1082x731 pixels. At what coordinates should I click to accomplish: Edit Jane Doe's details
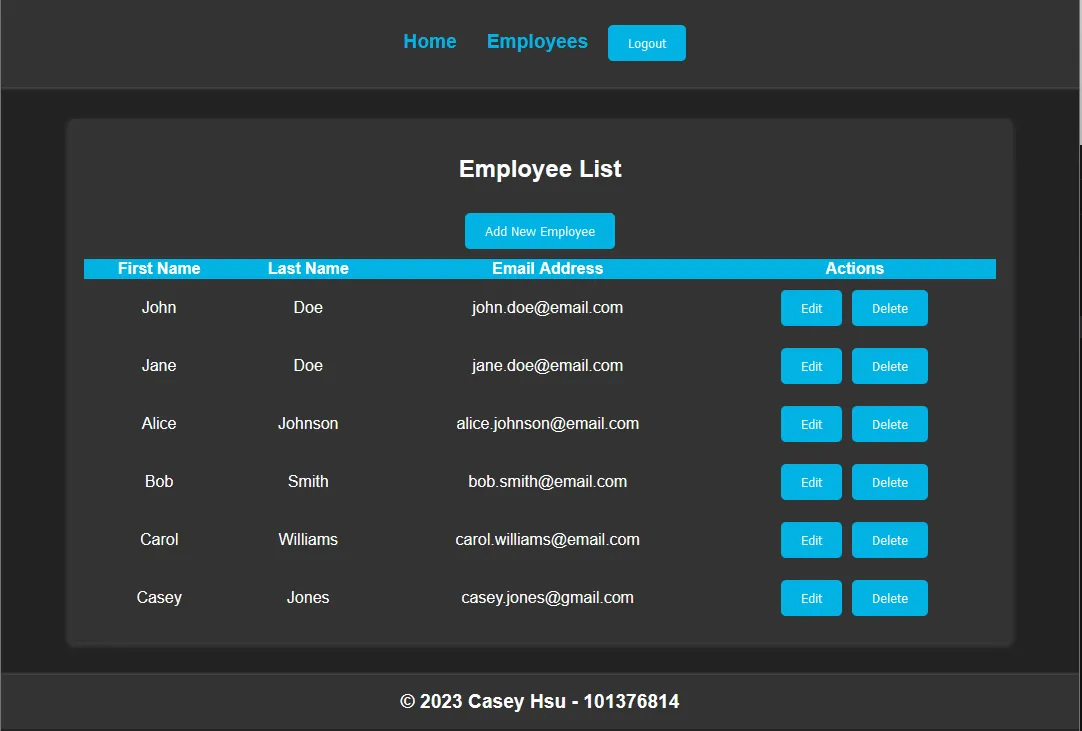pos(810,365)
